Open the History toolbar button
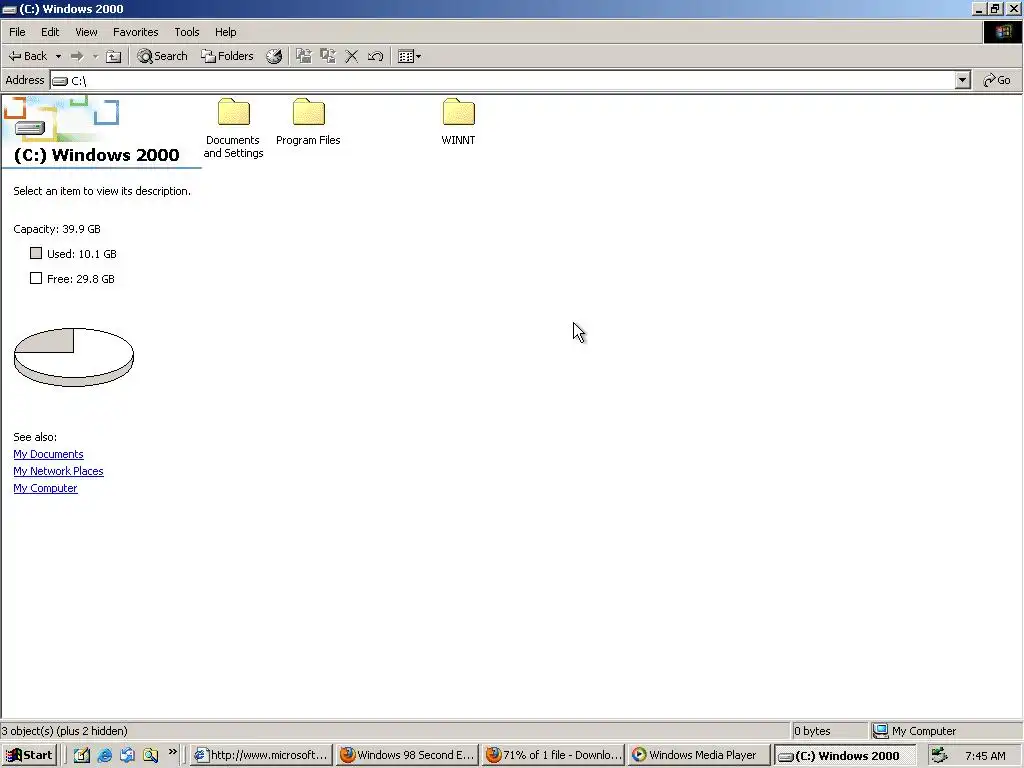 pos(274,56)
